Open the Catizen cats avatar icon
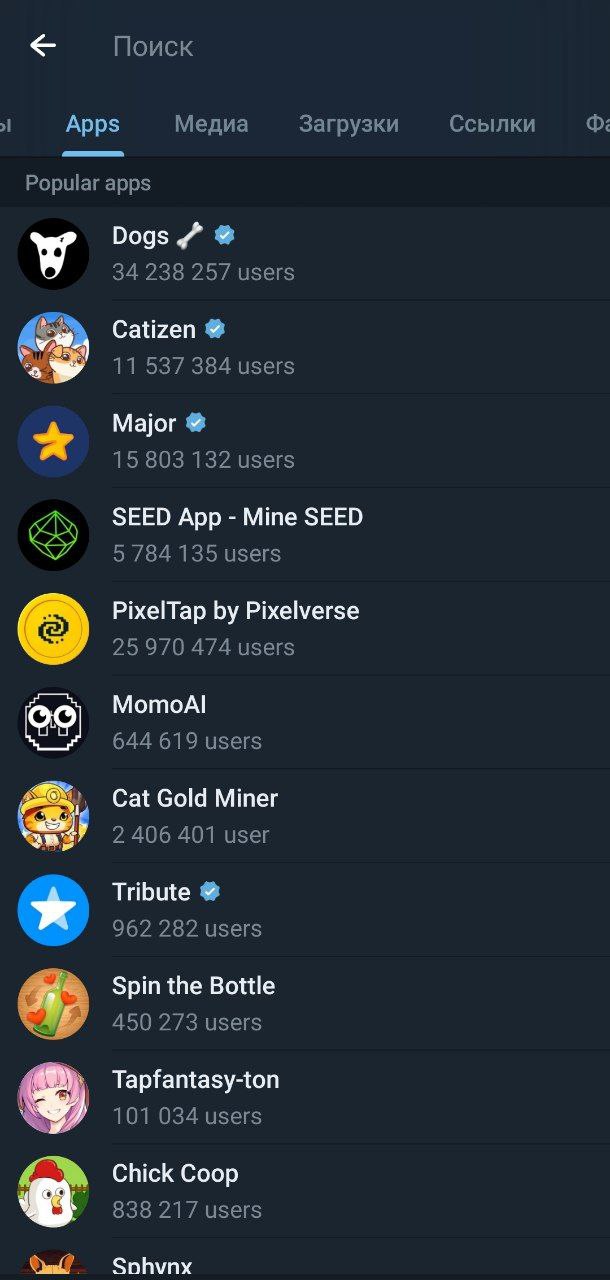 tap(53, 348)
